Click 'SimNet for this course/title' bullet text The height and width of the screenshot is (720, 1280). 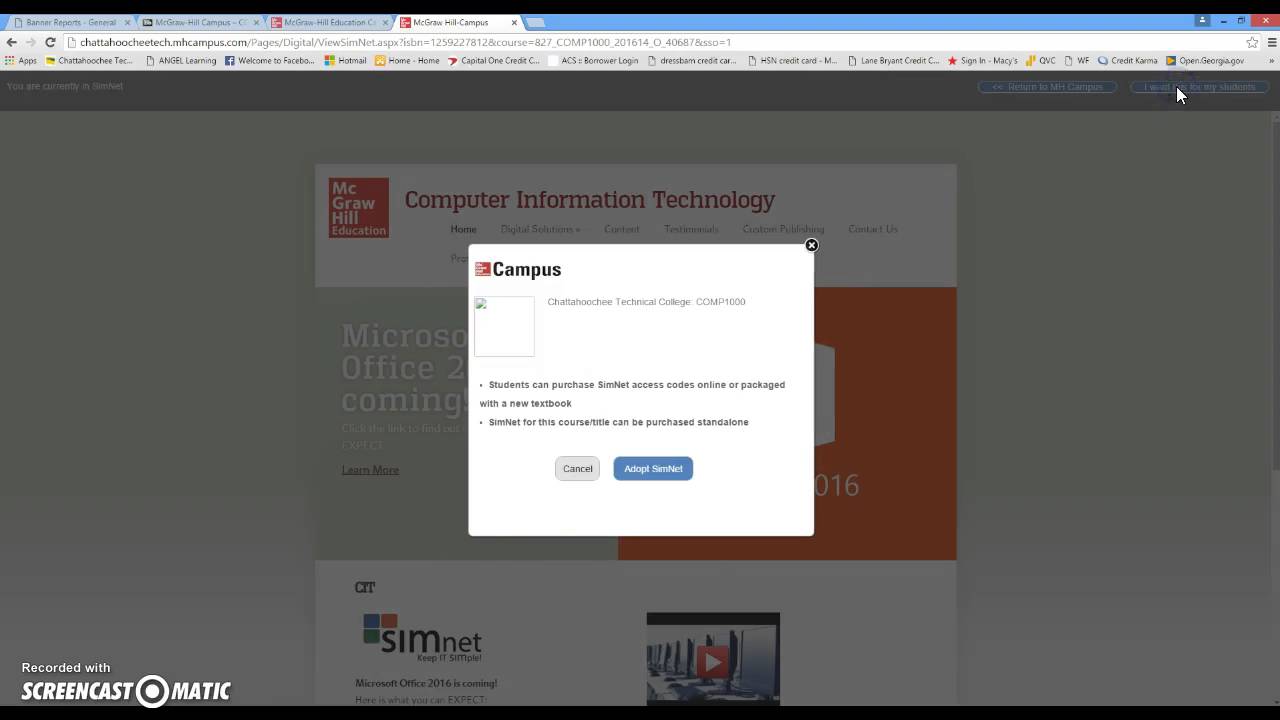pyautogui.click(x=619, y=422)
